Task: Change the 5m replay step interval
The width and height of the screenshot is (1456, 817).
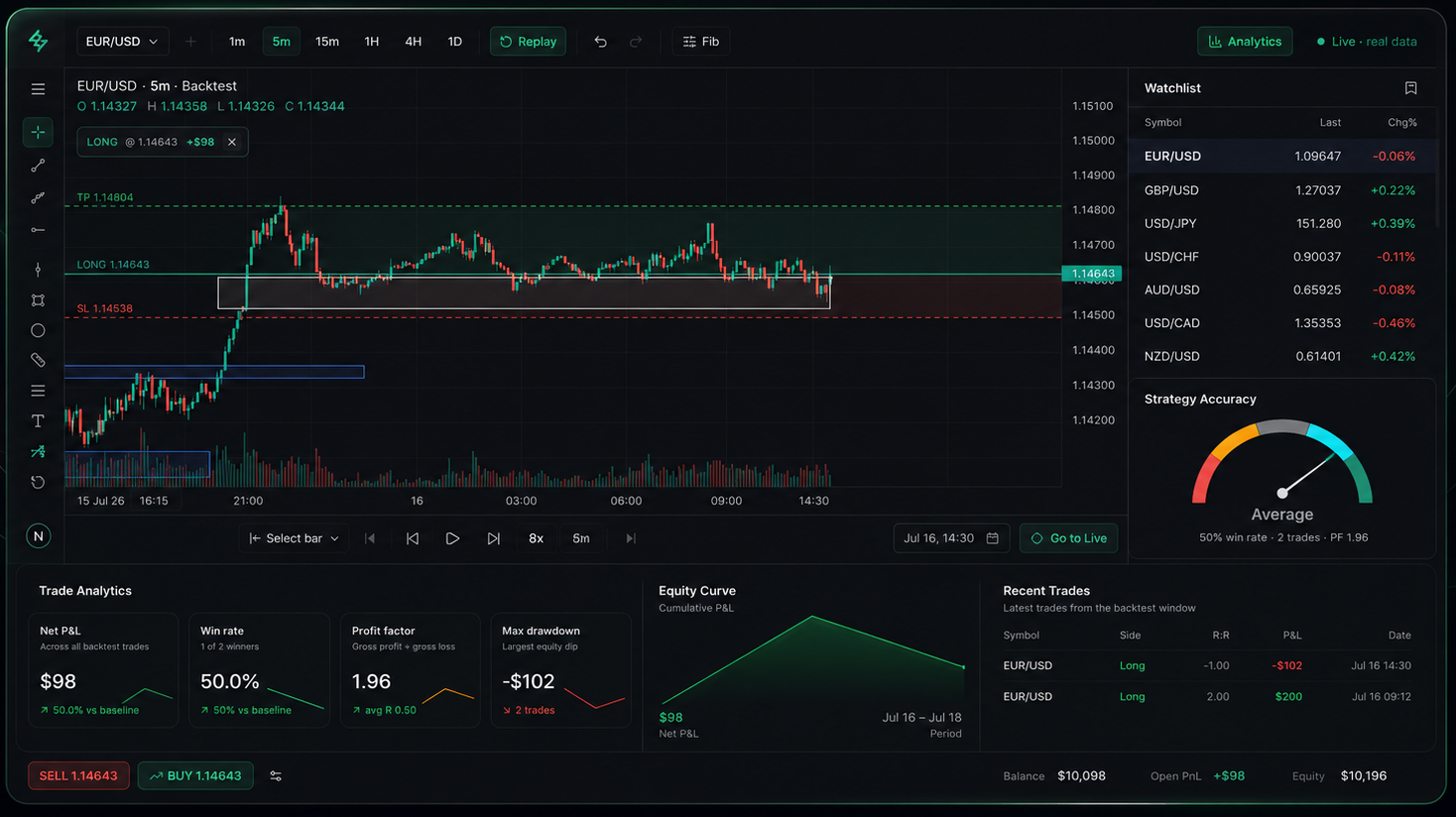Action: [581, 538]
